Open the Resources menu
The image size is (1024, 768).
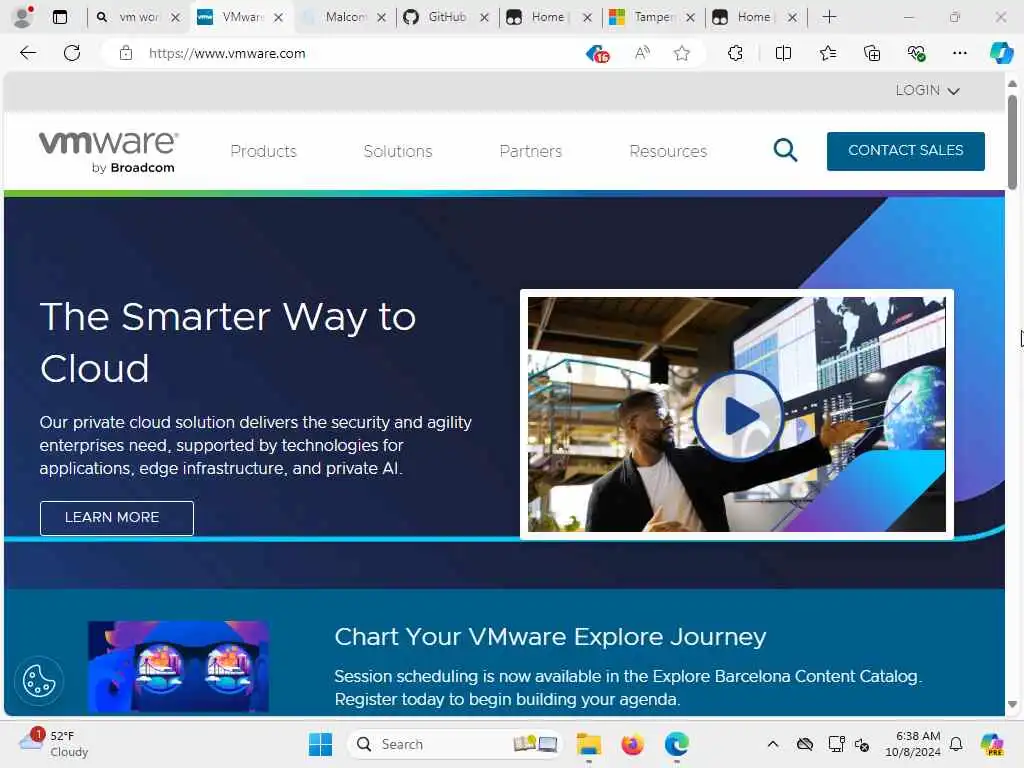point(668,152)
